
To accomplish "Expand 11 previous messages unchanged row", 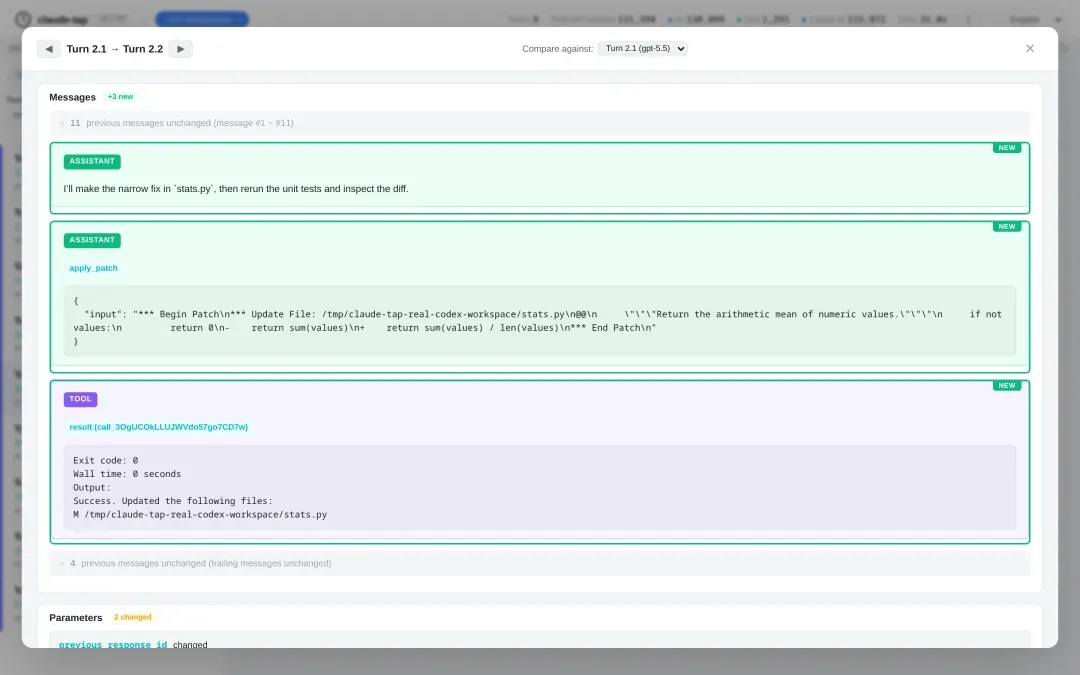I will tap(539, 123).
